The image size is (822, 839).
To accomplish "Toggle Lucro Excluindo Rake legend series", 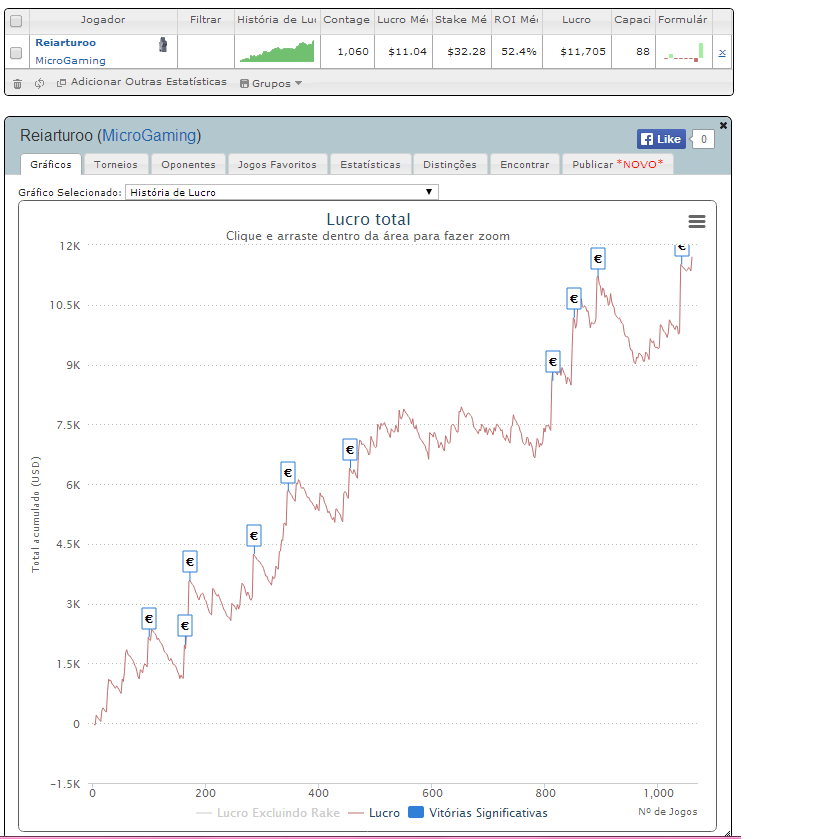I will coord(268,813).
